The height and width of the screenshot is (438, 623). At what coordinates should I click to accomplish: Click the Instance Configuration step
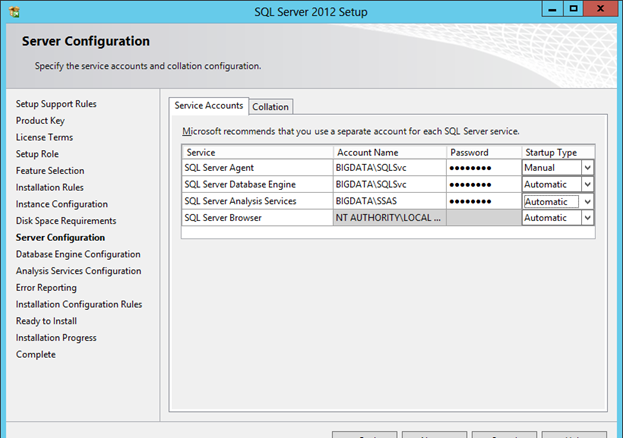[62, 204]
